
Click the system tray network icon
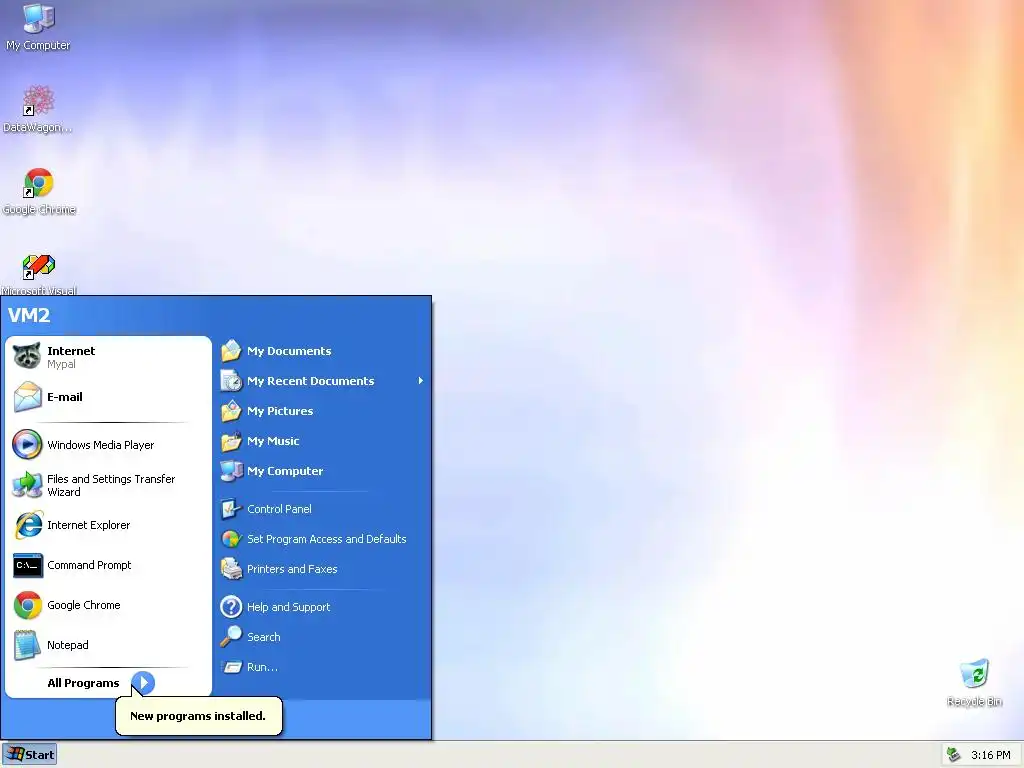click(953, 755)
